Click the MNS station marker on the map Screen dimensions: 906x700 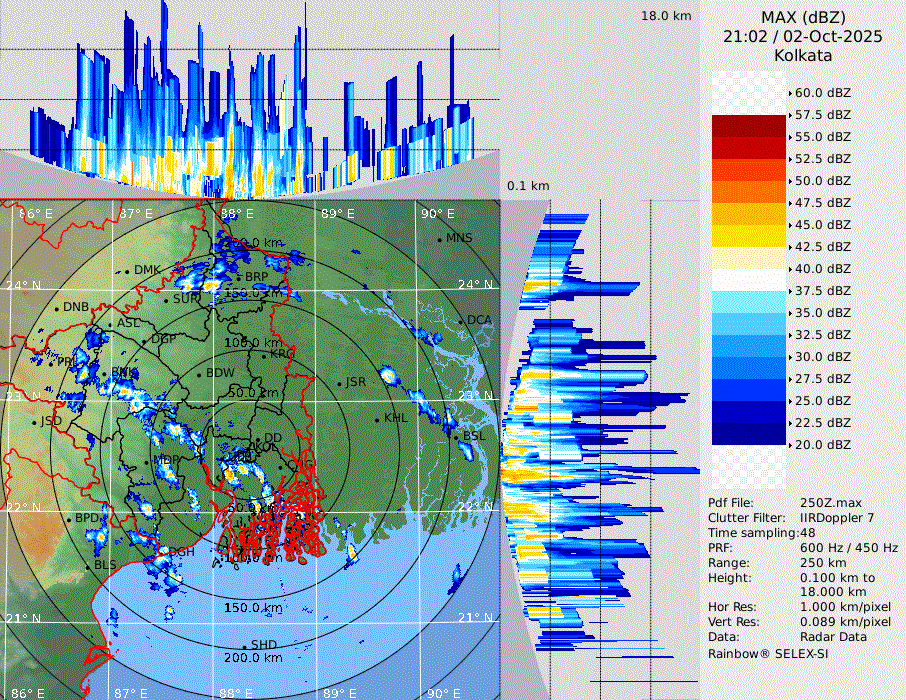440,239
